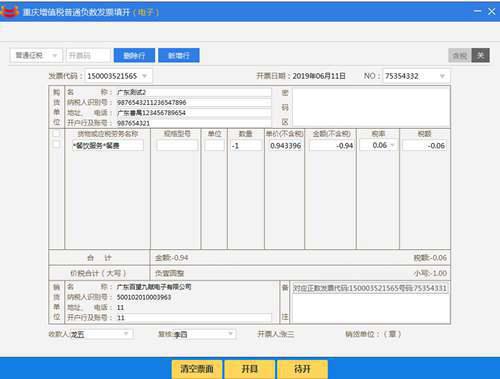The width and height of the screenshot is (500, 379).
Task: Click the 小写:-1.00 total text
Action: coord(430,273)
